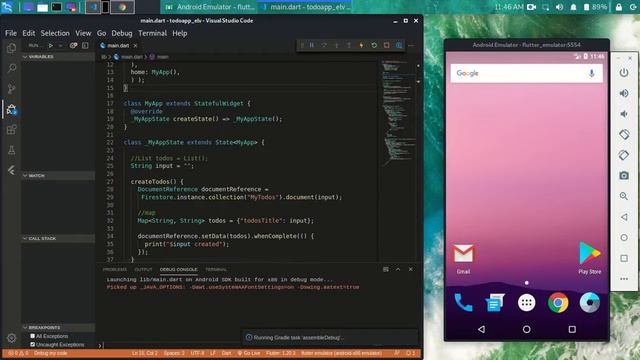Restart the debug session
Viewport: 640px width, 360px height.
[374, 45]
